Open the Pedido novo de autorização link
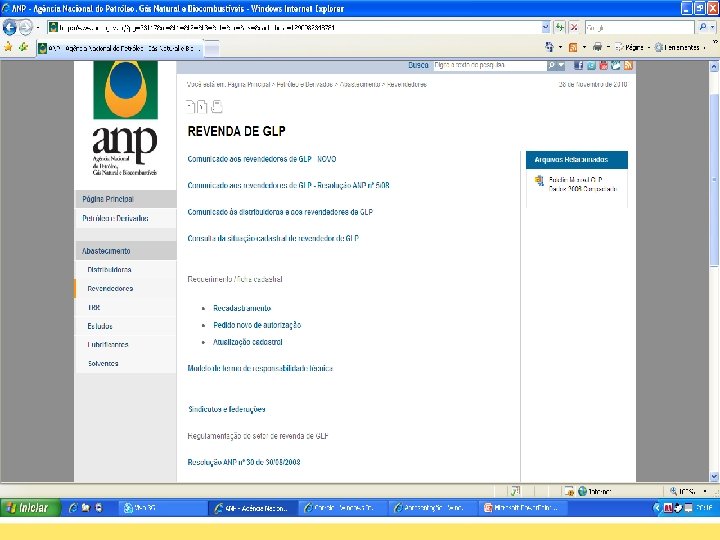This screenshot has height=540, width=720. click(x=257, y=325)
